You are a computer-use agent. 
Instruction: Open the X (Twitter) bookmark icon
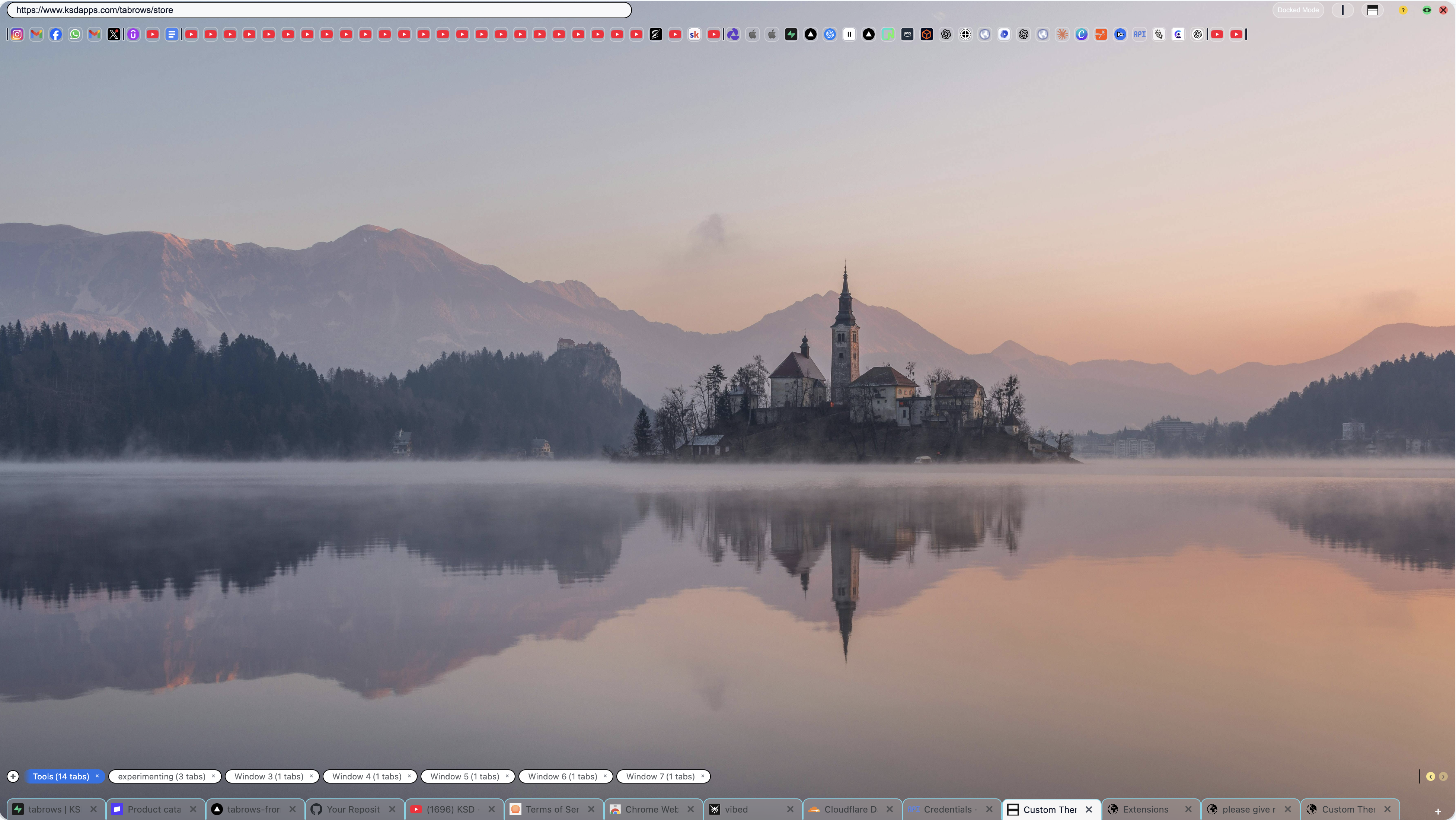pos(114,35)
